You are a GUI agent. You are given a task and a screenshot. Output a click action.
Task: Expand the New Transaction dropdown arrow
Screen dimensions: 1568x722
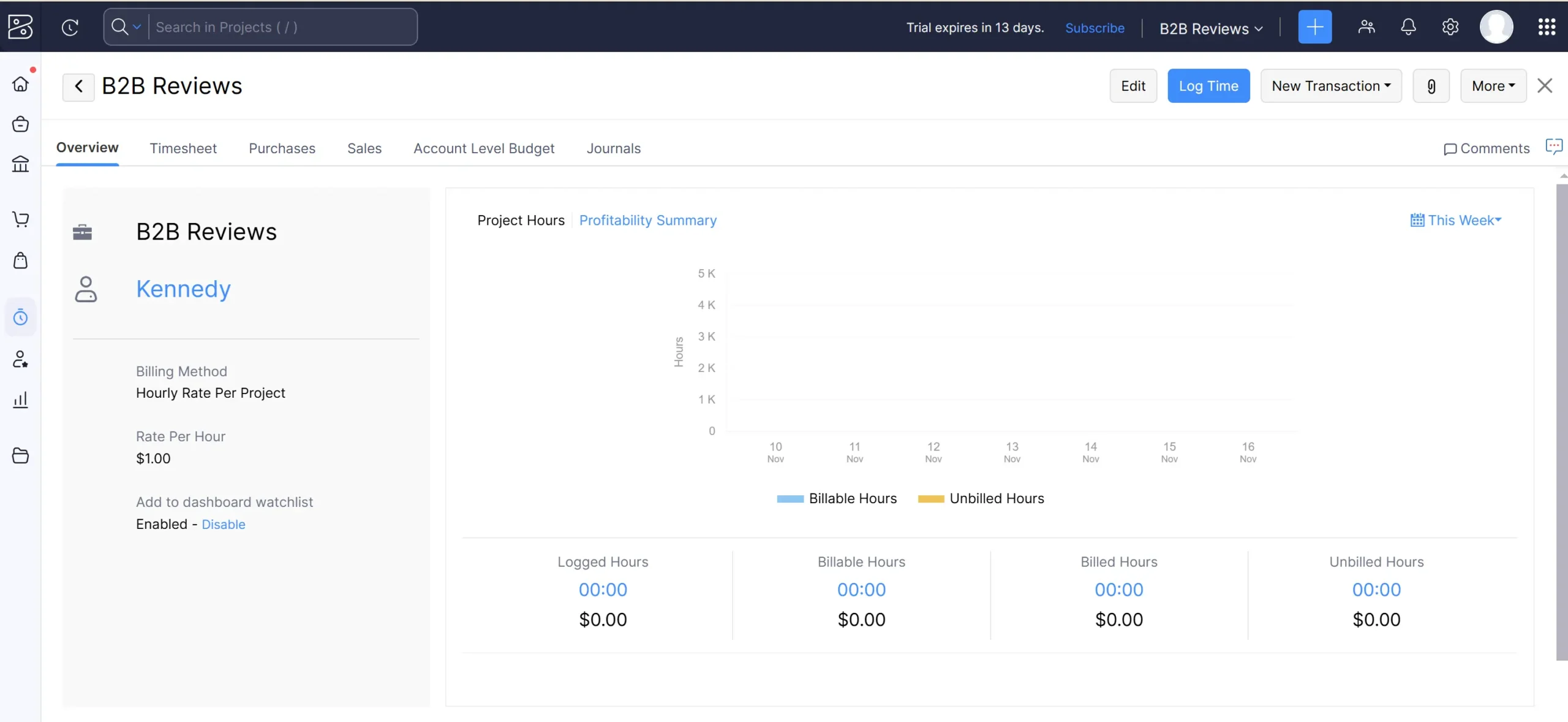[1388, 85]
